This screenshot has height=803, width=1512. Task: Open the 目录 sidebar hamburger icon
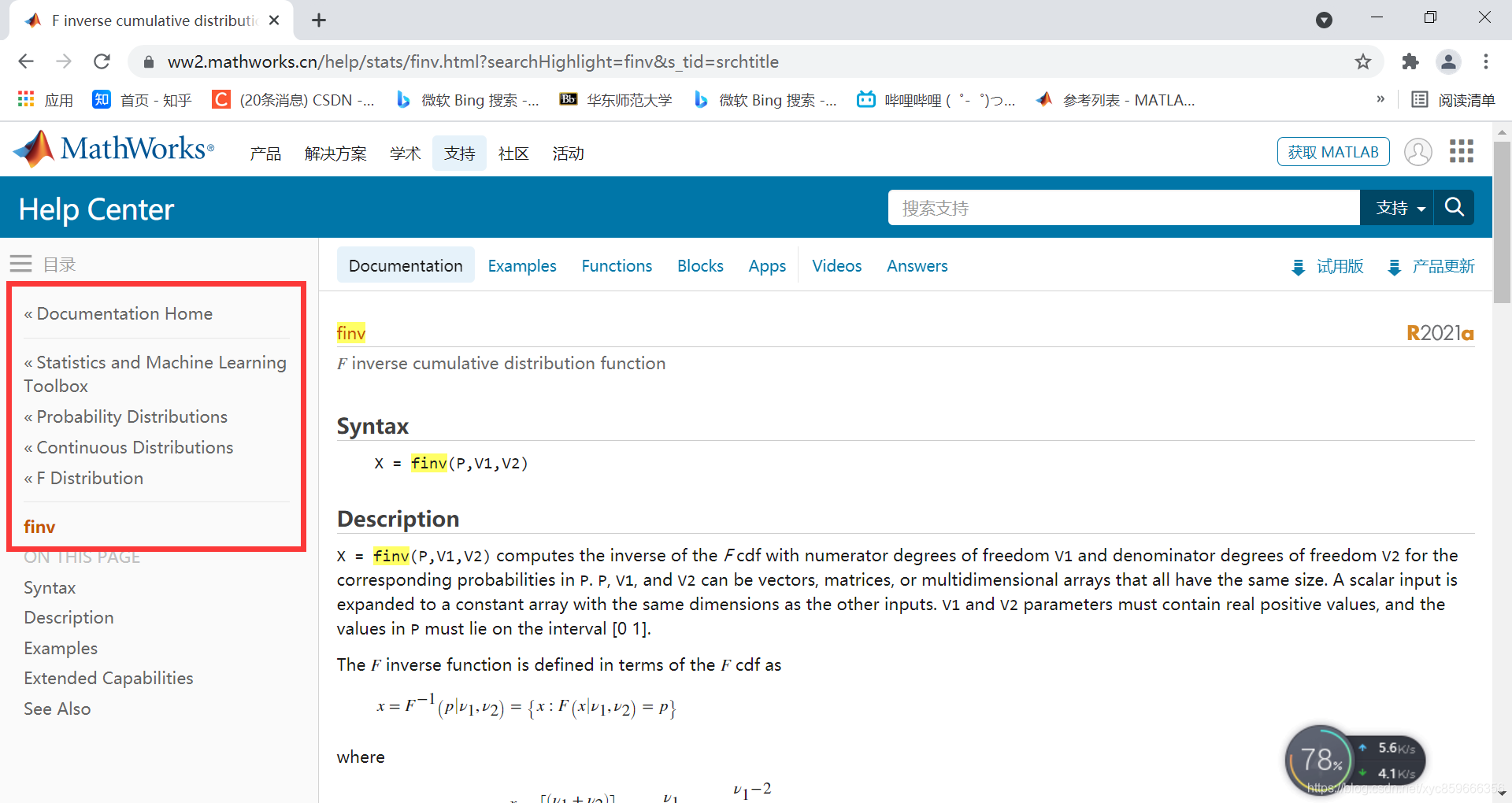(x=20, y=264)
